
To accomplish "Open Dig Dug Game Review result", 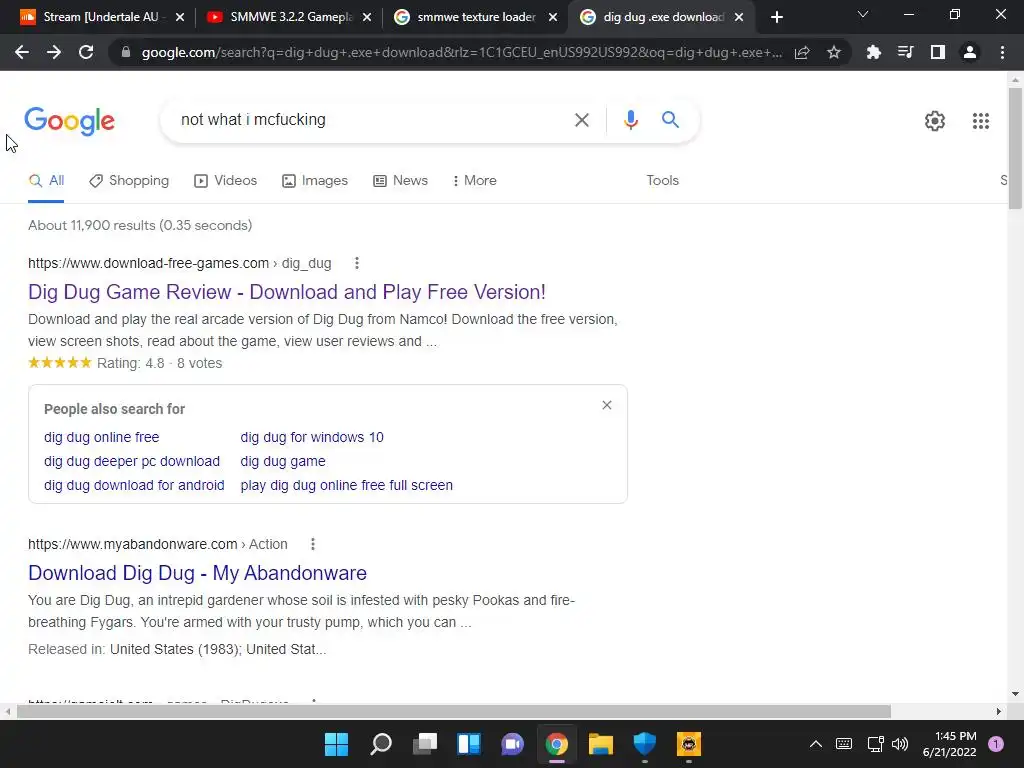I will pyautogui.click(x=287, y=292).
